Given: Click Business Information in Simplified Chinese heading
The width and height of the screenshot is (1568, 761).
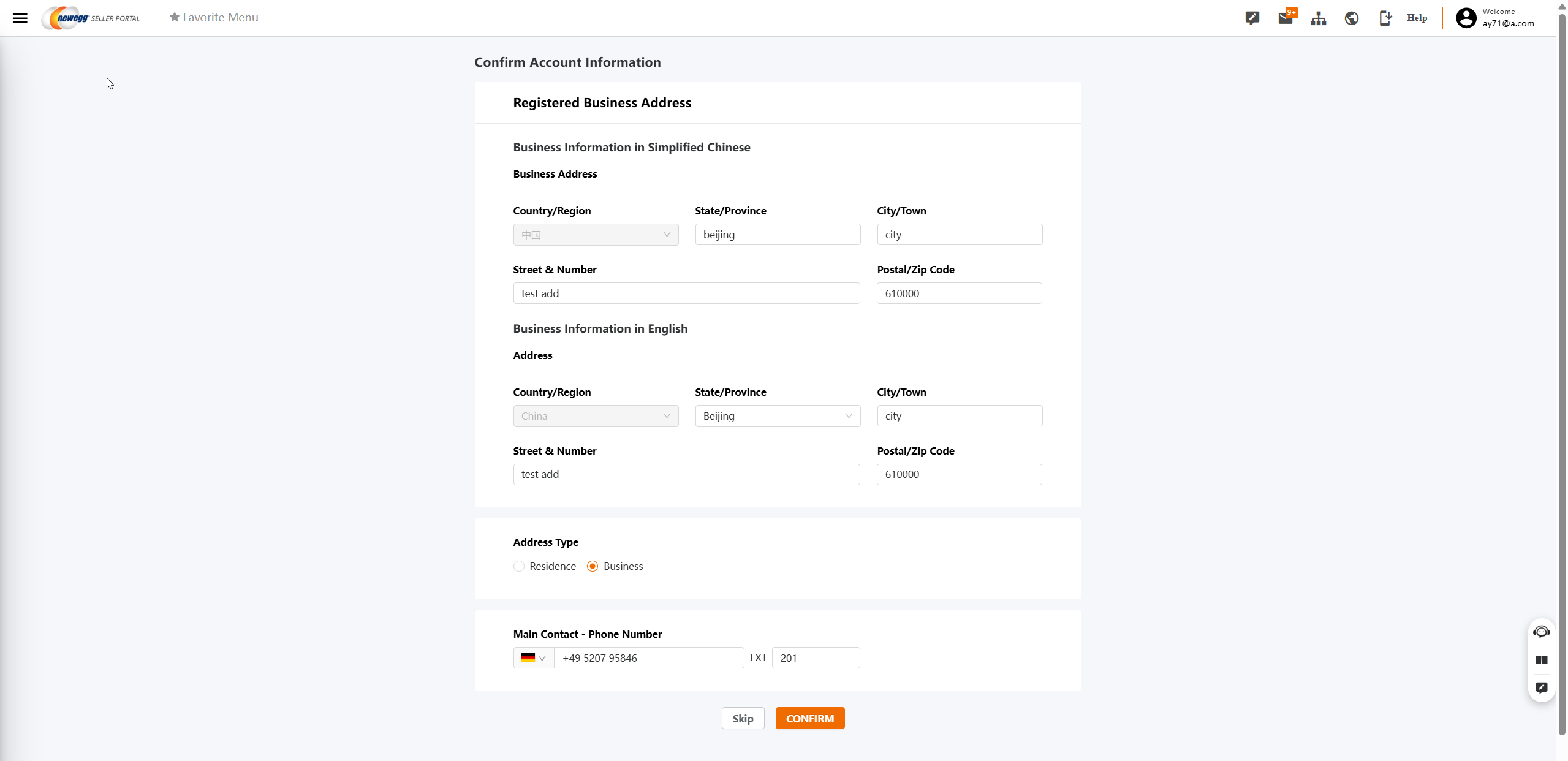Looking at the screenshot, I should (631, 147).
